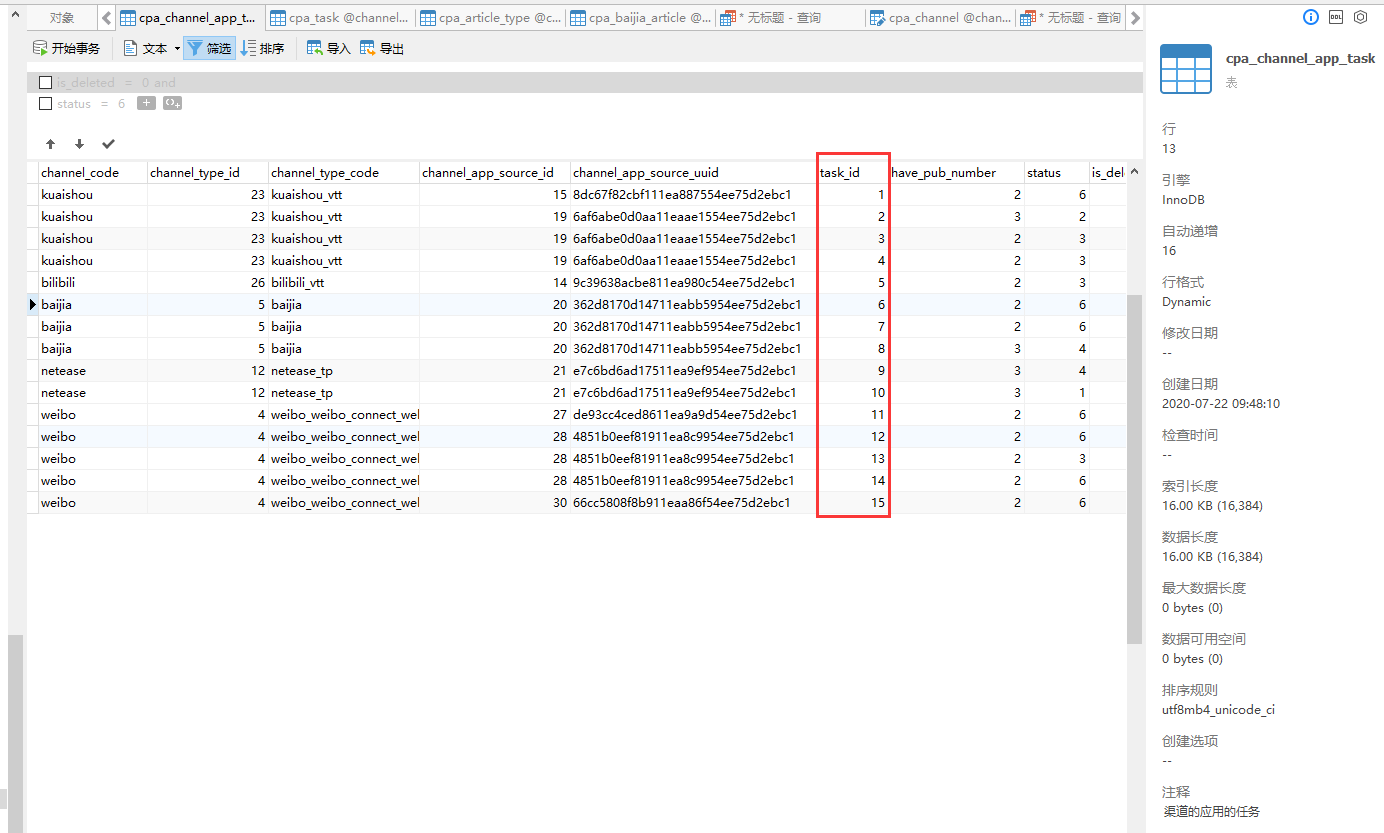Click the 筛选 filter funnel toolbar button

pyautogui.click(x=209, y=48)
